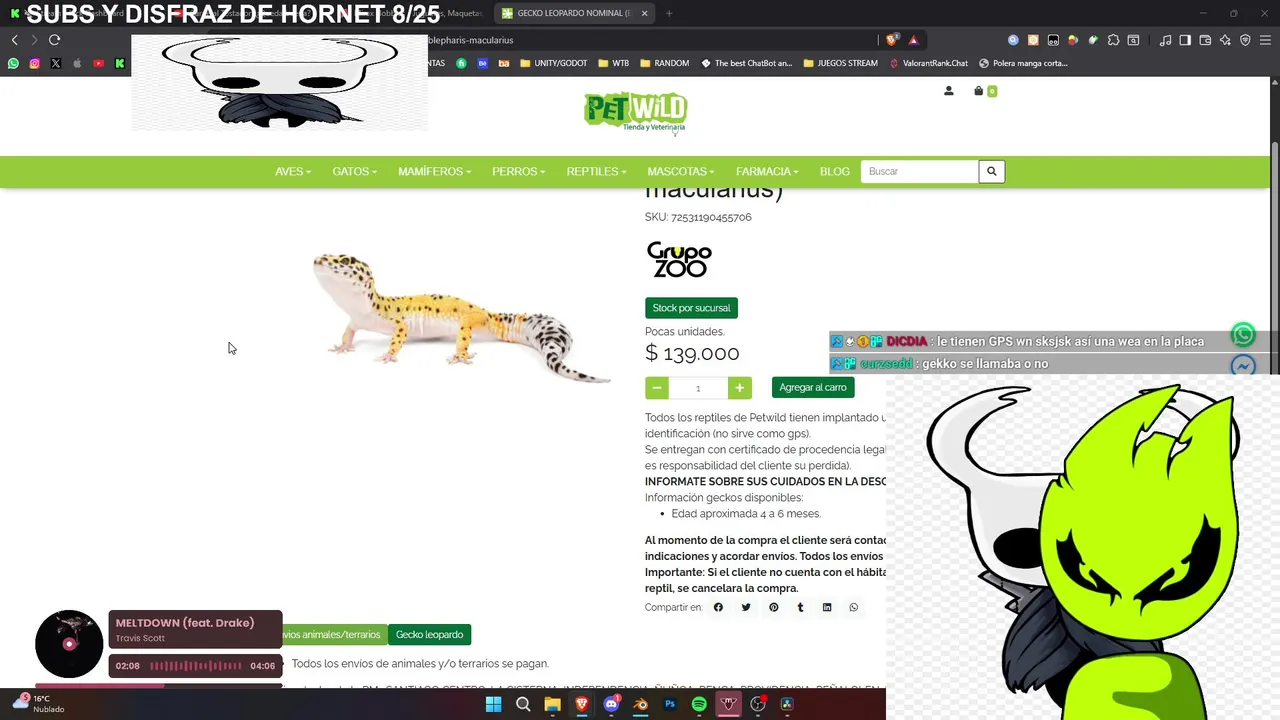Image resolution: width=1280 pixels, height=720 pixels.
Task: Select the Gecko leopardo tab
Action: 429,635
